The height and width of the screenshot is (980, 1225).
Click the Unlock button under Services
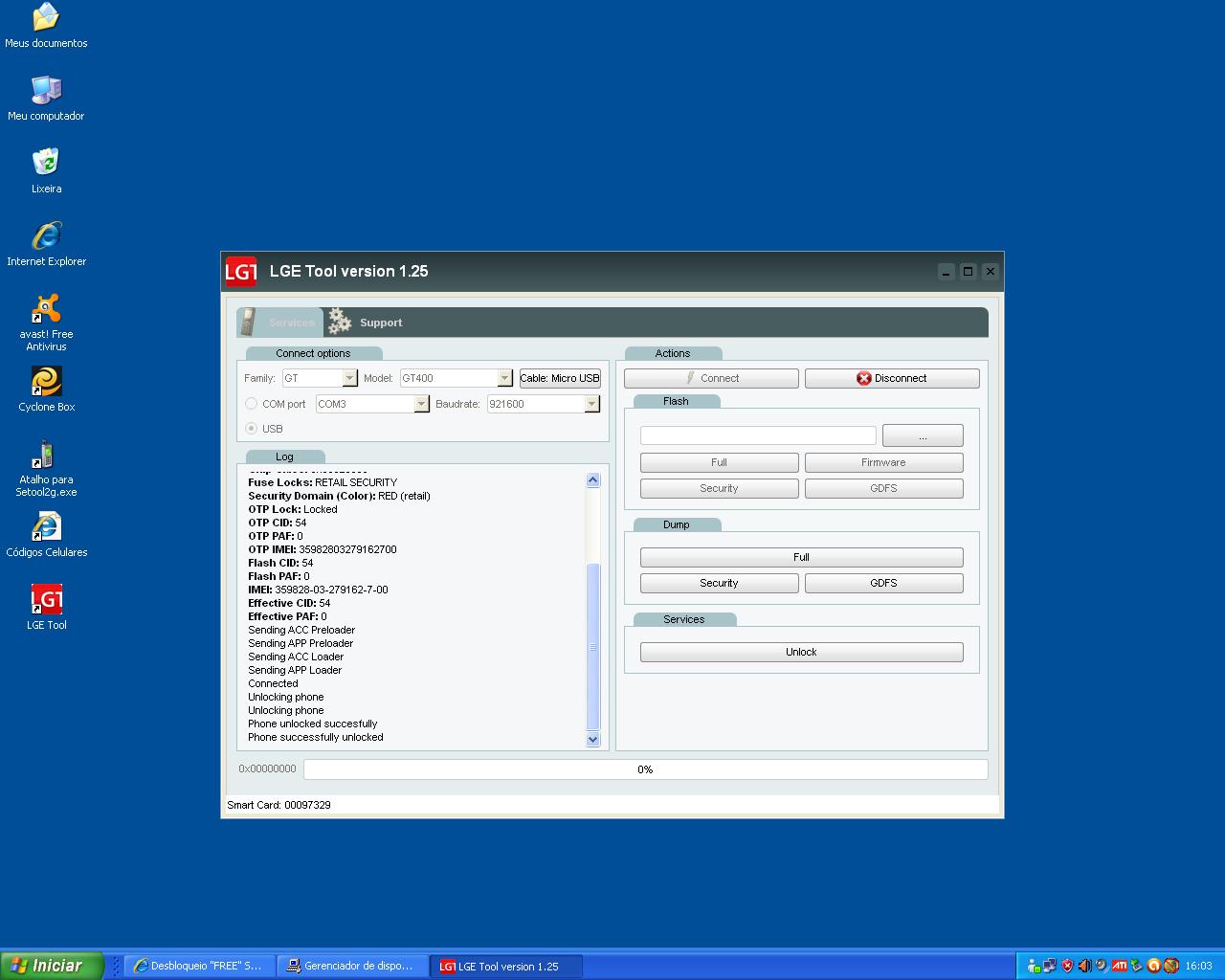(801, 652)
